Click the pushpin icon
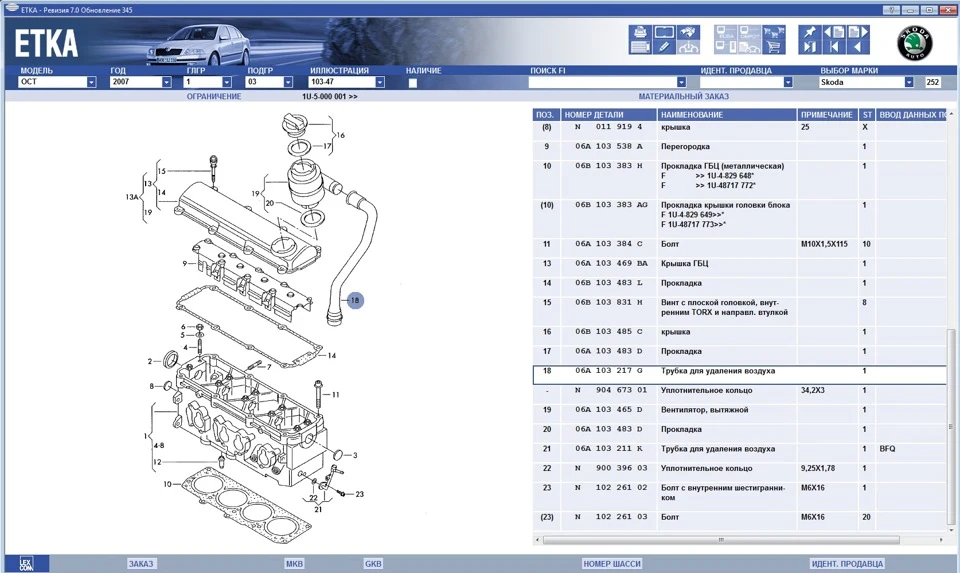This screenshot has height=573, width=960. pyautogui.click(x=810, y=32)
